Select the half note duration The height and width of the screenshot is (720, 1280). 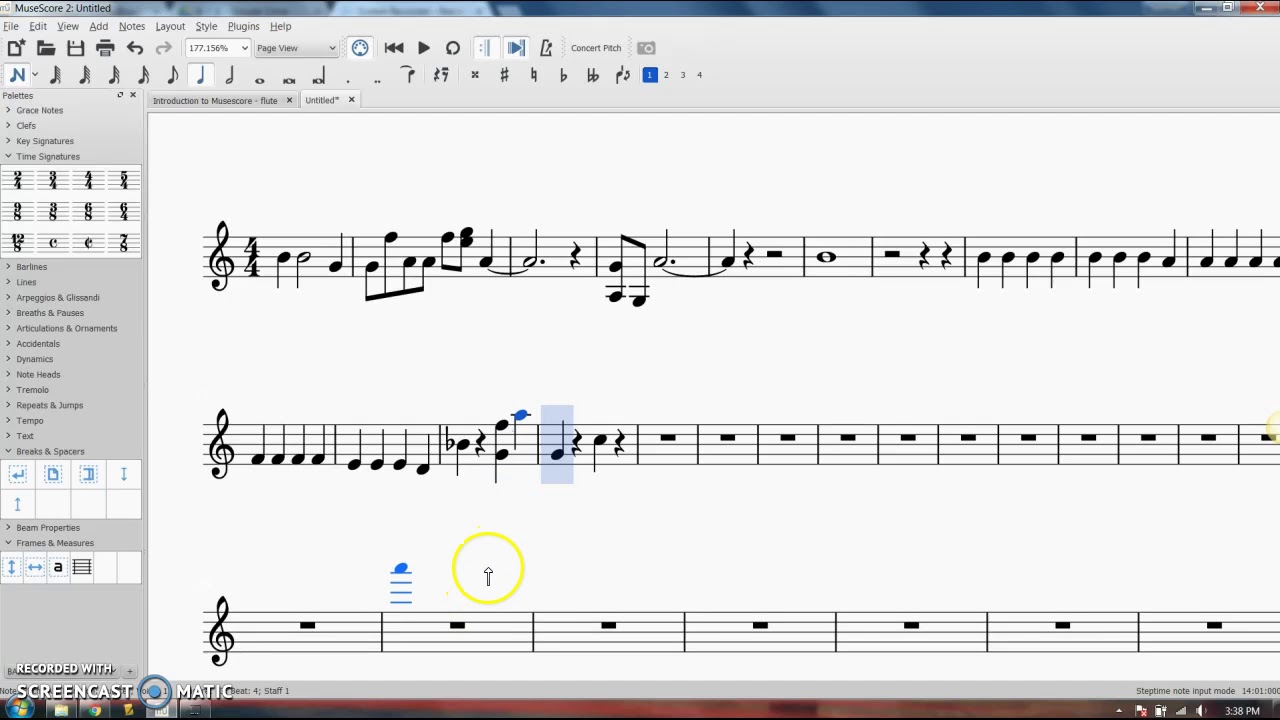230,75
